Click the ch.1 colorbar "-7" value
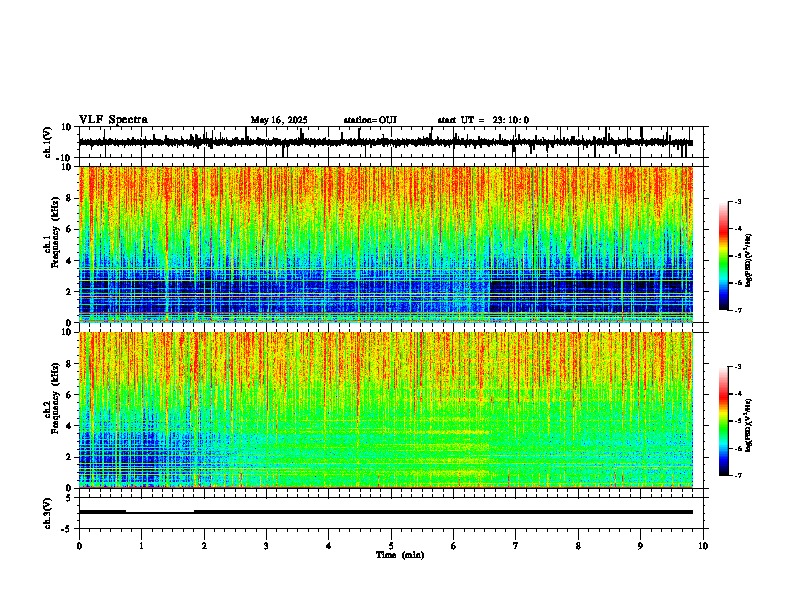 (x=737, y=310)
